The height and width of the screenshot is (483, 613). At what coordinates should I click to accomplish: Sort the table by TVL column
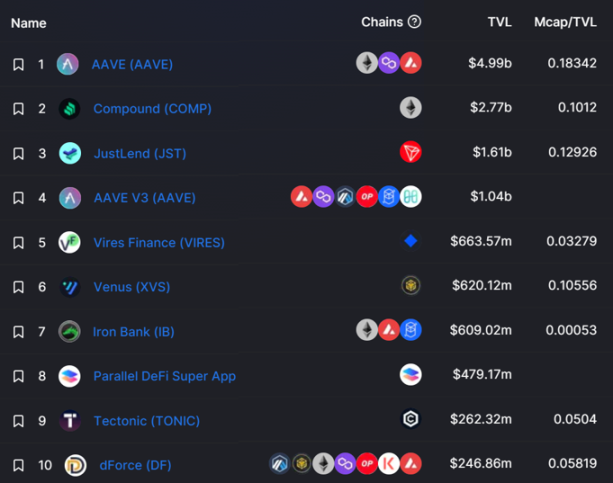(499, 22)
